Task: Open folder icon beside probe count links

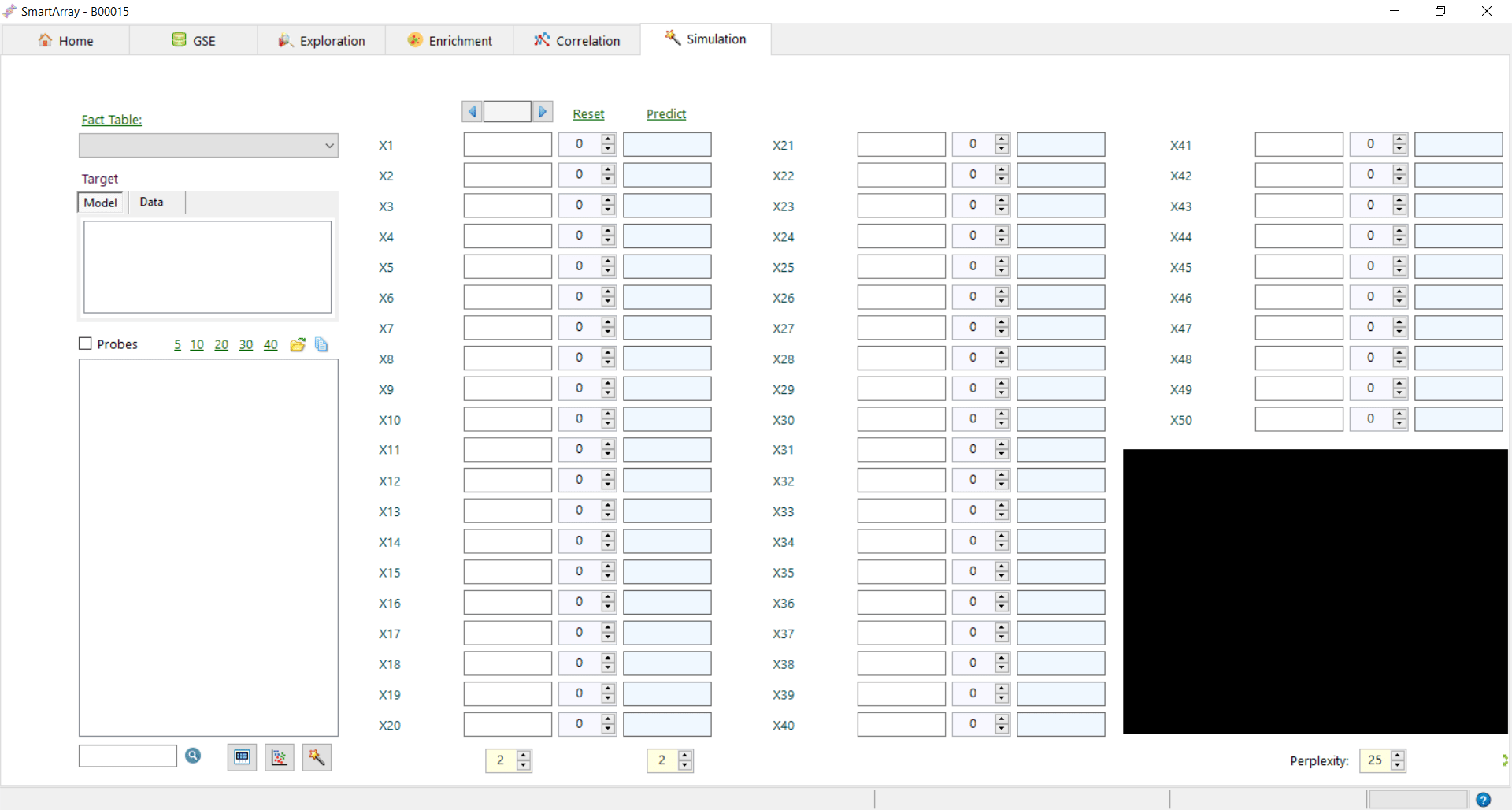Action: 298,344
